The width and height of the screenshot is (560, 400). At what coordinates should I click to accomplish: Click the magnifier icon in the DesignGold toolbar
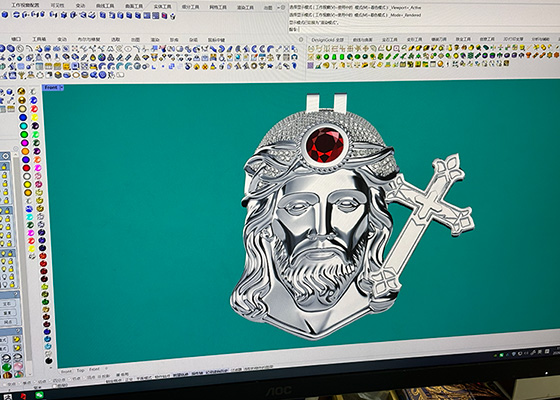[x=405, y=48]
